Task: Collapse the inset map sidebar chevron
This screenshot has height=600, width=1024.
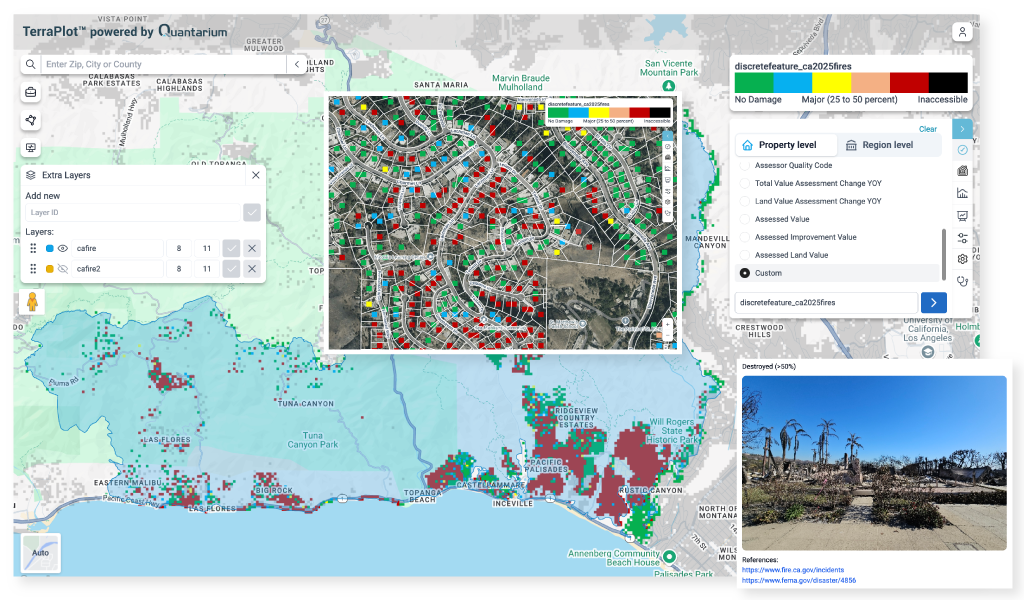Action: click(667, 135)
